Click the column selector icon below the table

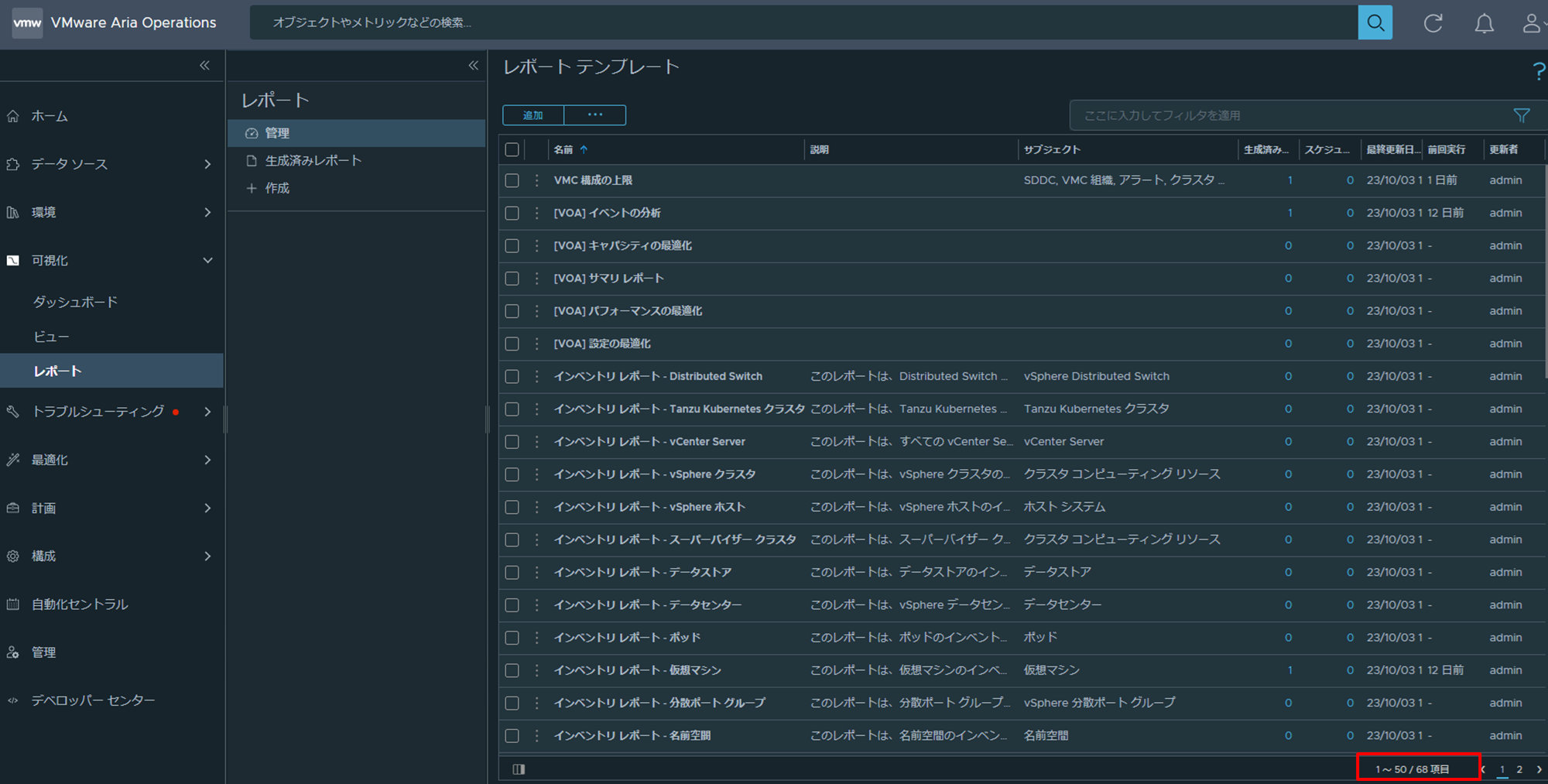click(519, 769)
